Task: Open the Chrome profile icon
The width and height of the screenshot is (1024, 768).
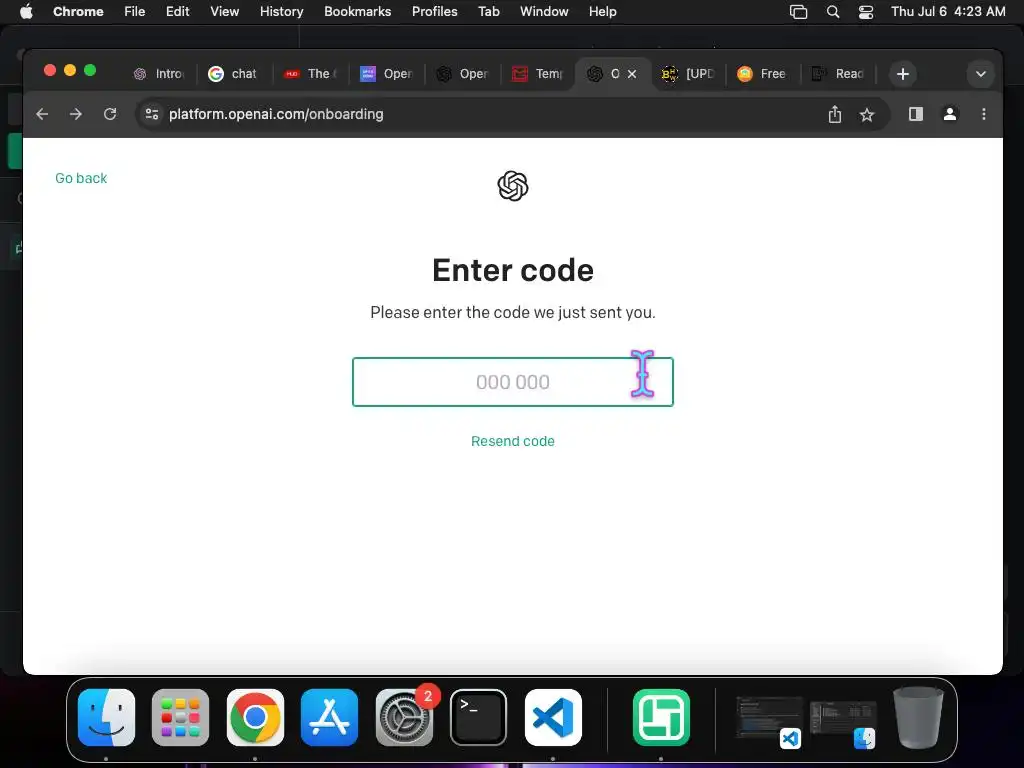Action: click(950, 114)
